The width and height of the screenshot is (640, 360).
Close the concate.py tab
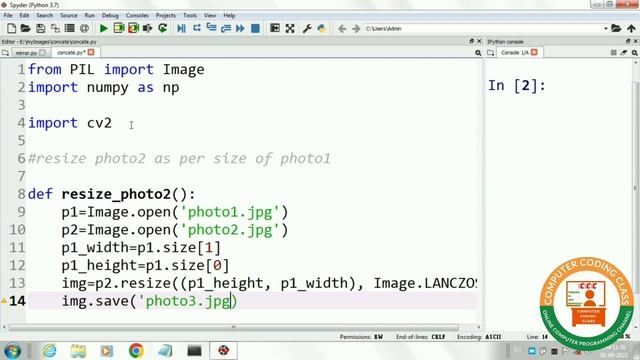[91, 52]
